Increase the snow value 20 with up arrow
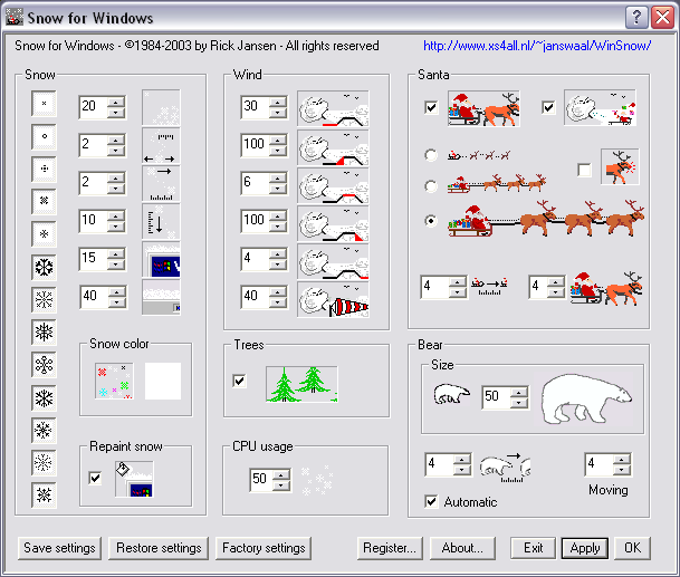 coord(116,102)
